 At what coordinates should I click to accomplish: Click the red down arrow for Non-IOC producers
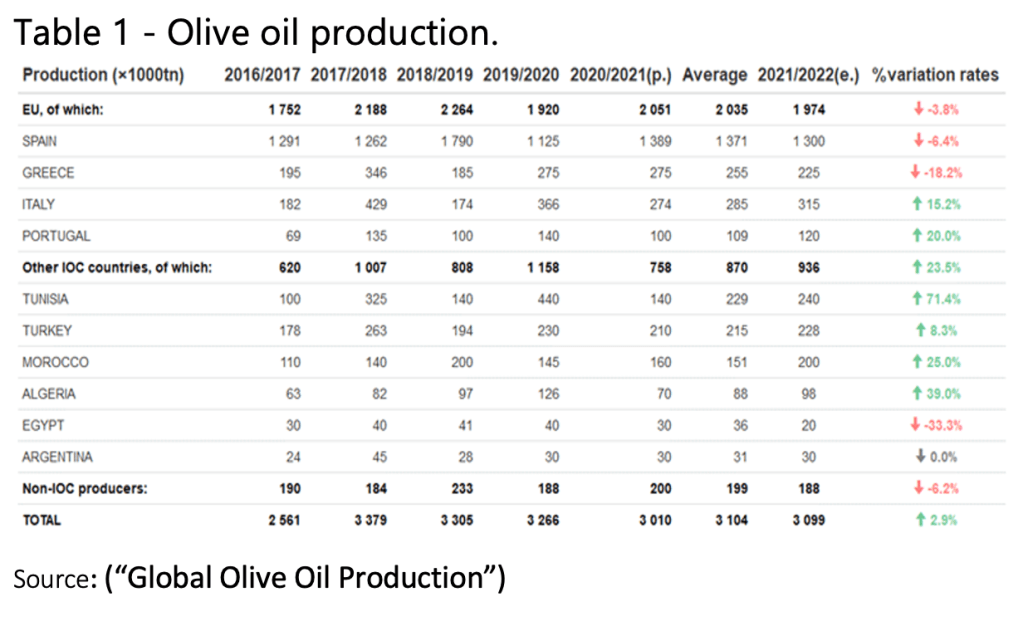[918, 489]
